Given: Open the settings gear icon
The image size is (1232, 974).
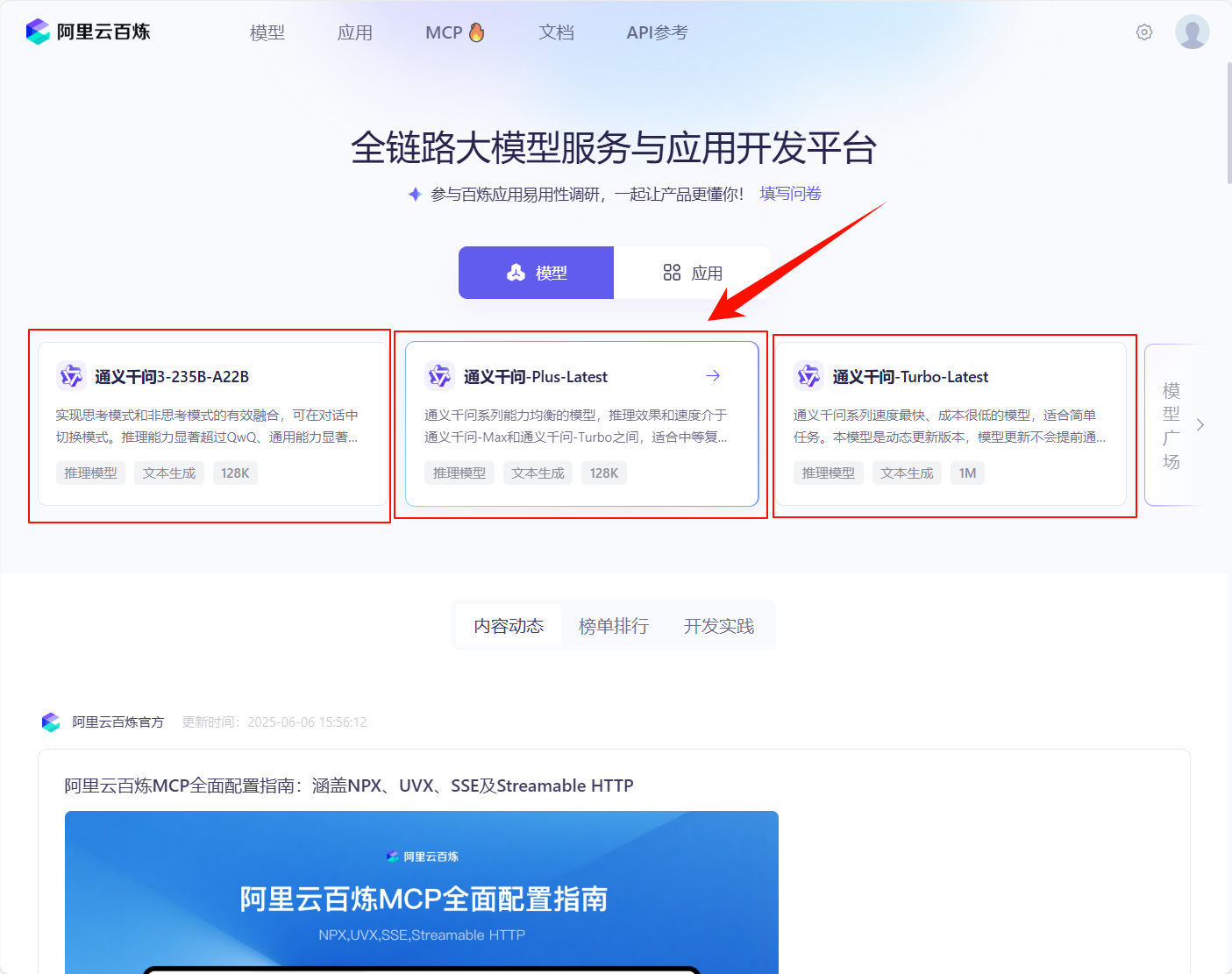Looking at the screenshot, I should click(x=1144, y=32).
